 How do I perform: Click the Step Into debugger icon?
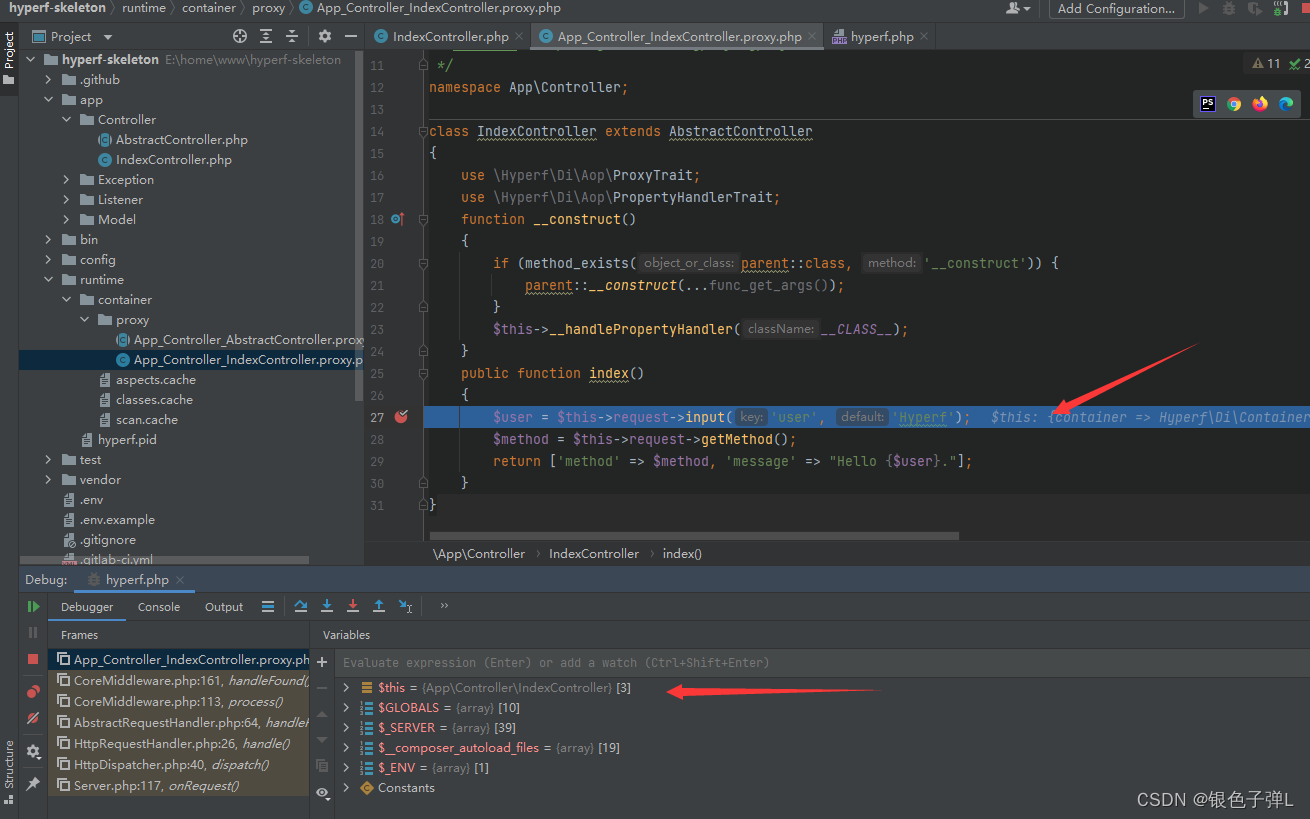[326, 605]
